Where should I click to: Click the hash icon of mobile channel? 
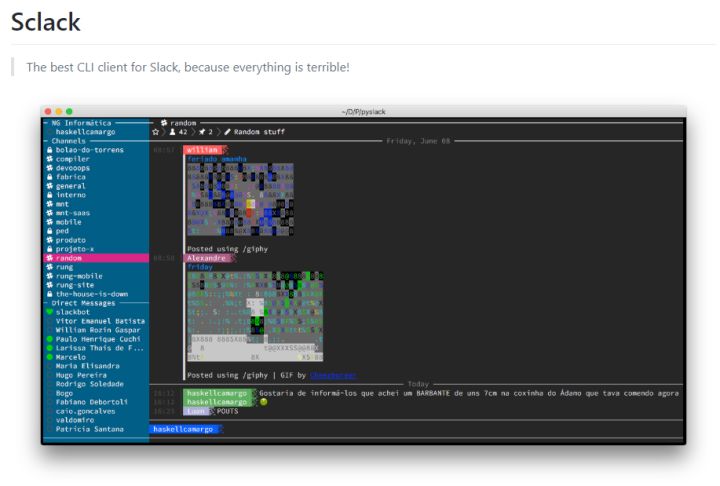click(x=50, y=222)
